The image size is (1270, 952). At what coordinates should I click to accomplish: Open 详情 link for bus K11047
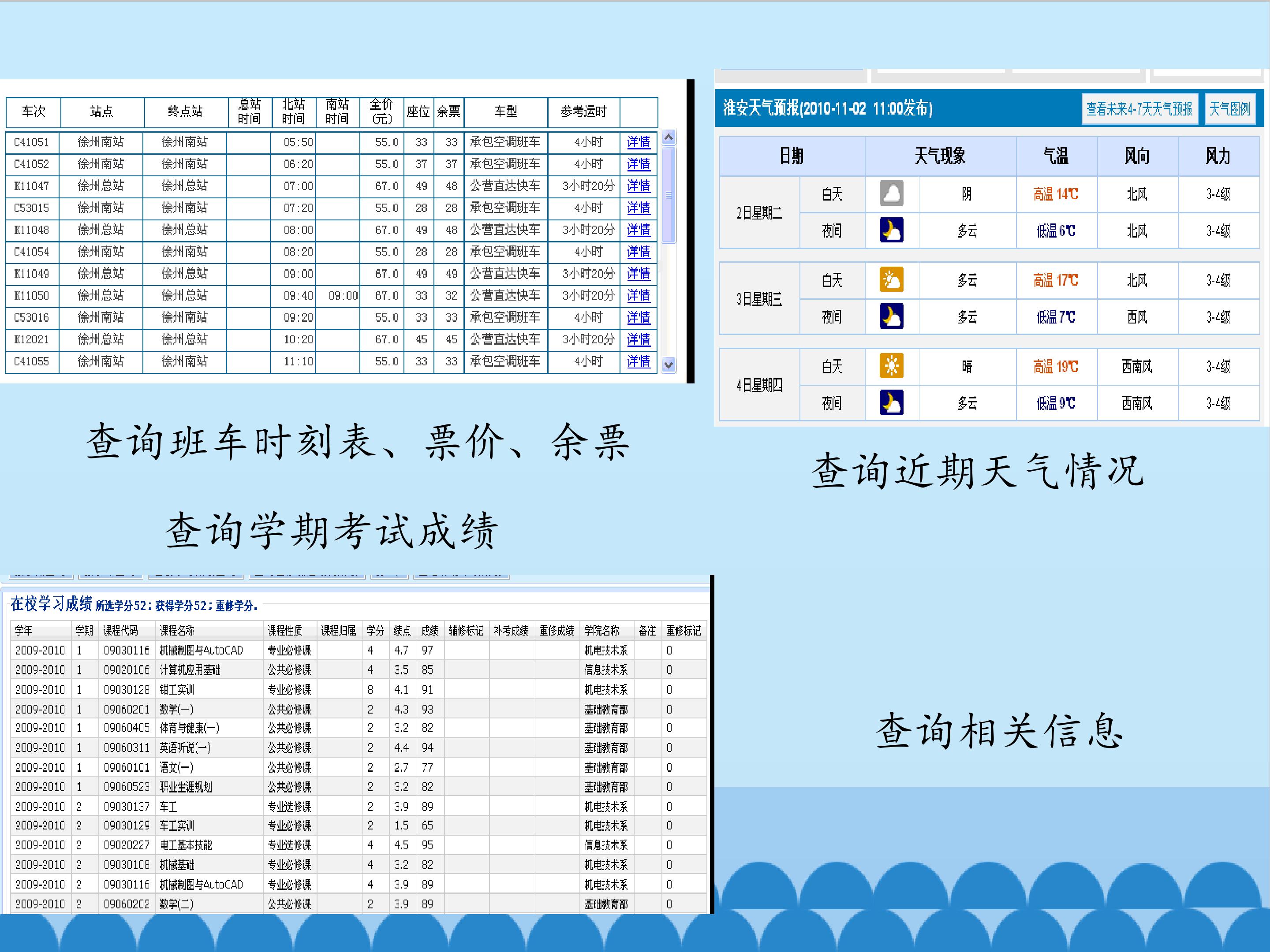coord(639,186)
